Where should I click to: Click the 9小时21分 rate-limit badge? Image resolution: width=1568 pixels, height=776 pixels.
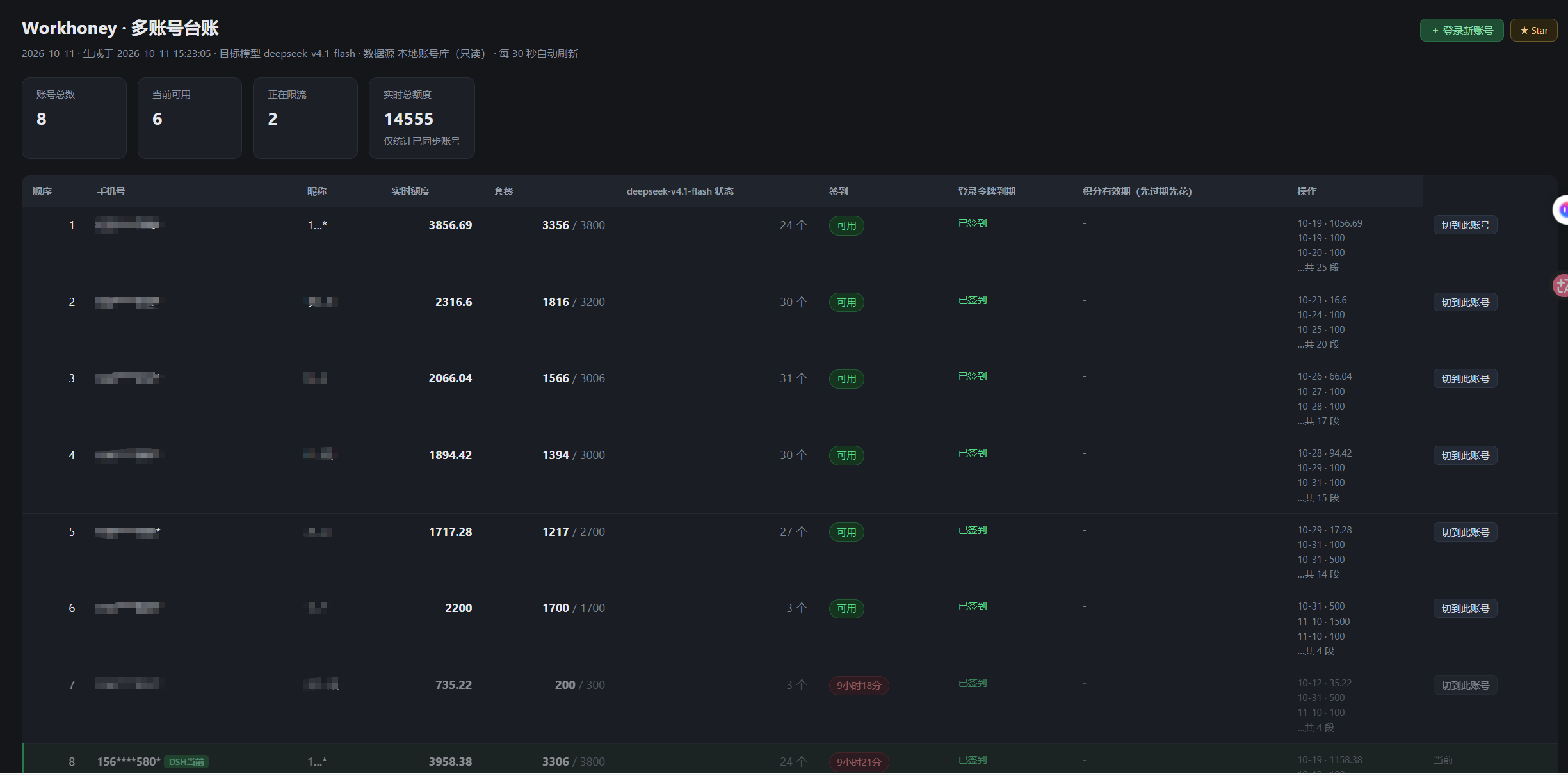(x=859, y=763)
